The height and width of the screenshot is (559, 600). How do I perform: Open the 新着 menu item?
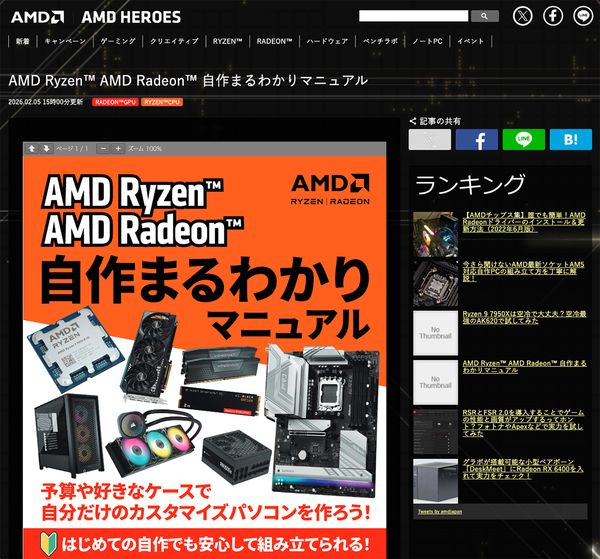[23, 41]
